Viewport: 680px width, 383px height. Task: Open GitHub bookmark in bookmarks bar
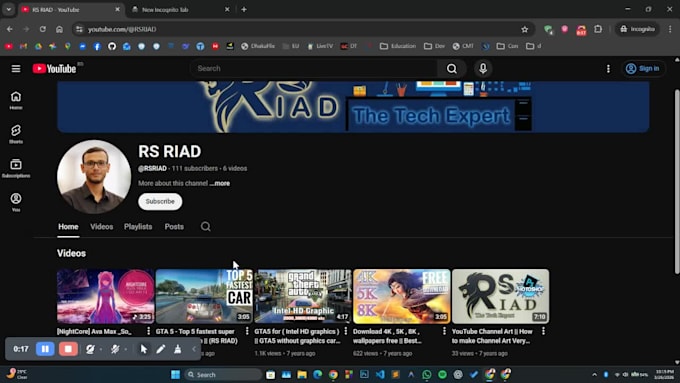click(112, 46)
